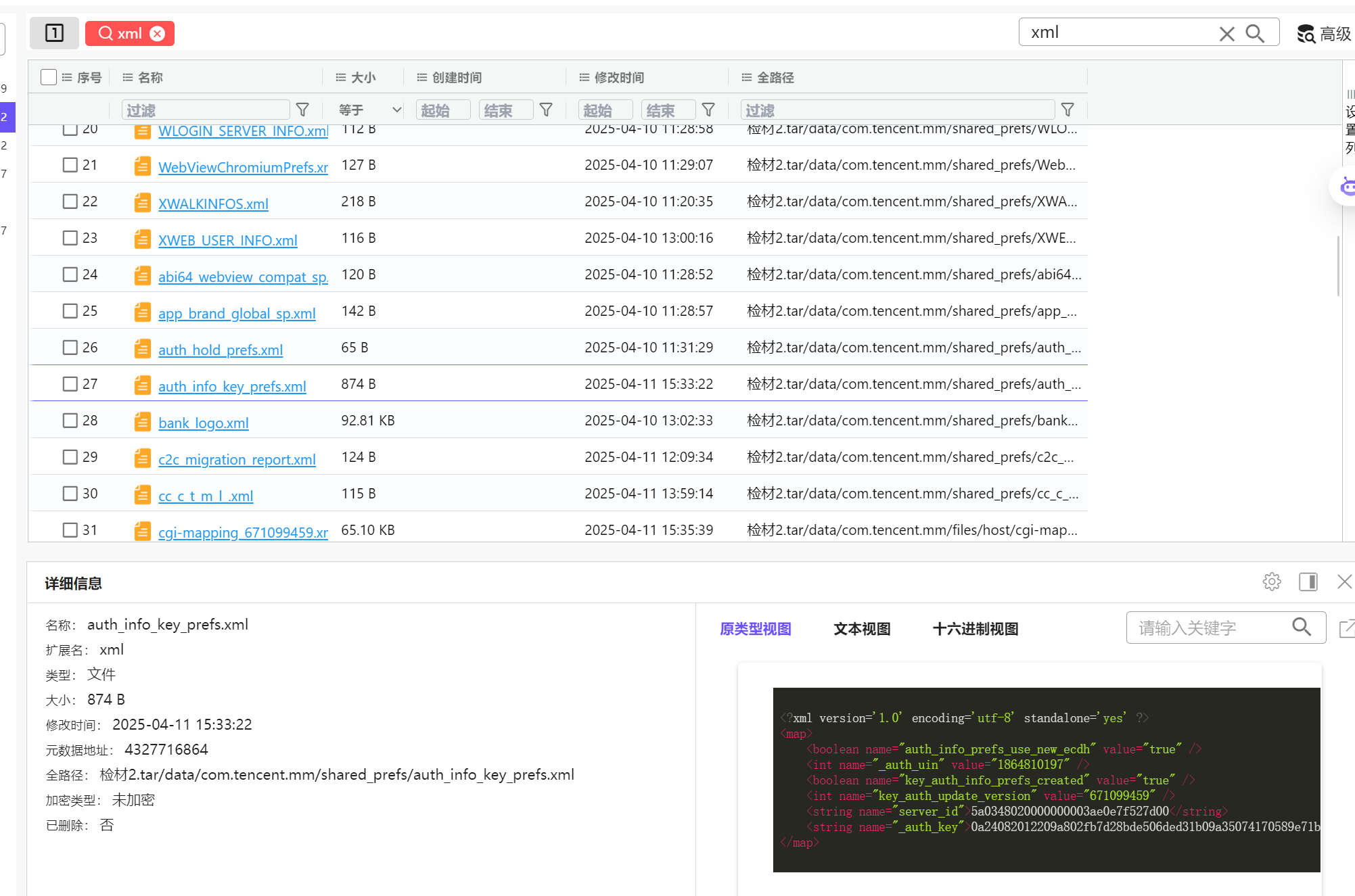Click the file list vertical scrollbar thumb
The image size is (1355, 896).
pos(1338,266)
